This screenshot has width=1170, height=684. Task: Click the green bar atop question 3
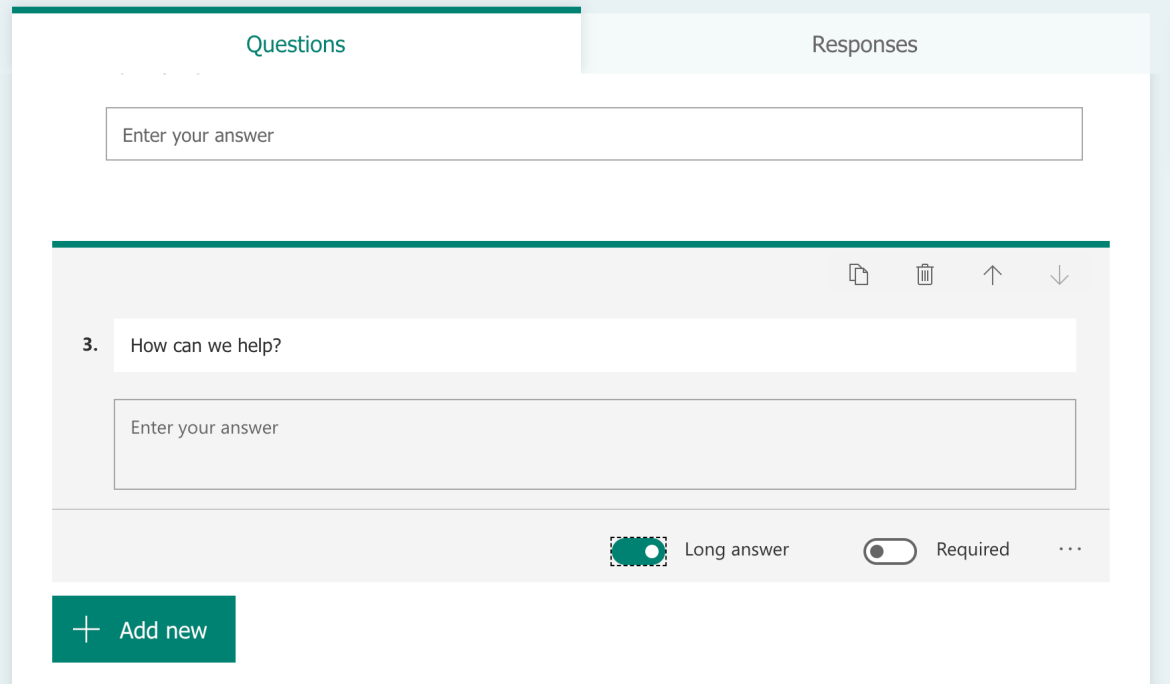pos(580,244)
